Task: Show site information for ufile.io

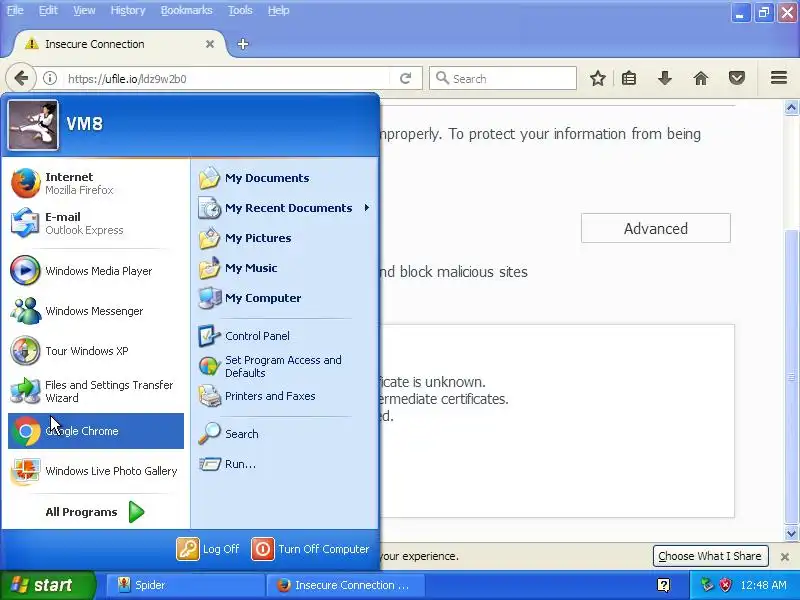Action: coord(49,79)
